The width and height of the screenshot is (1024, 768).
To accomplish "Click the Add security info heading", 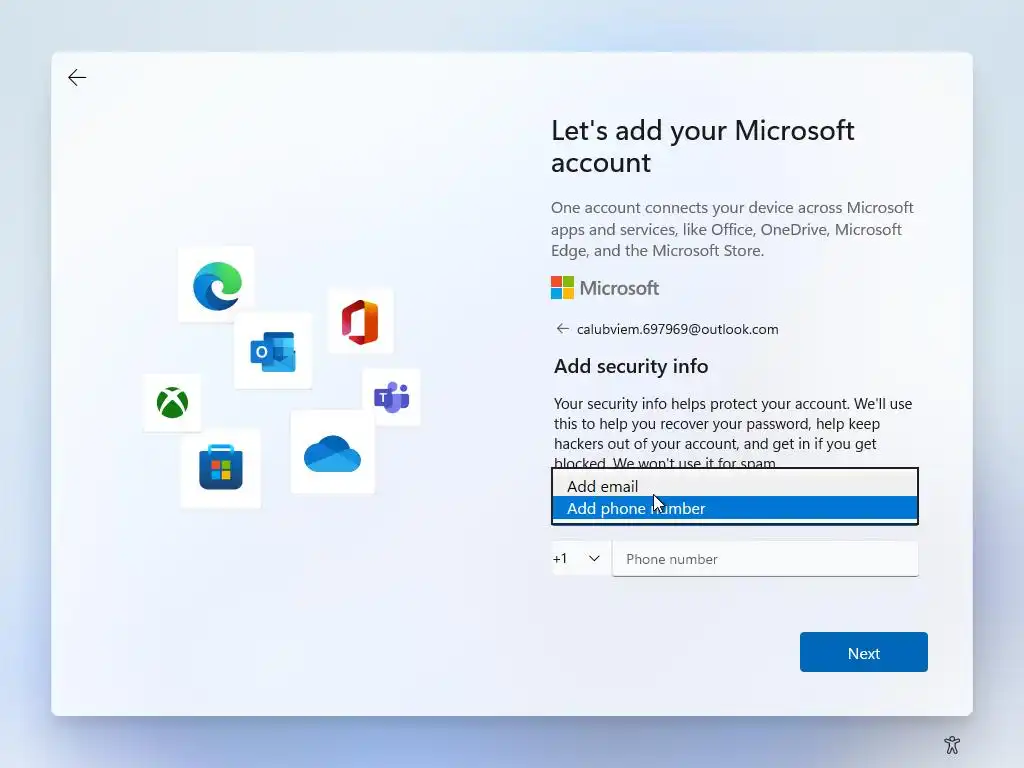I will [631, 366].
